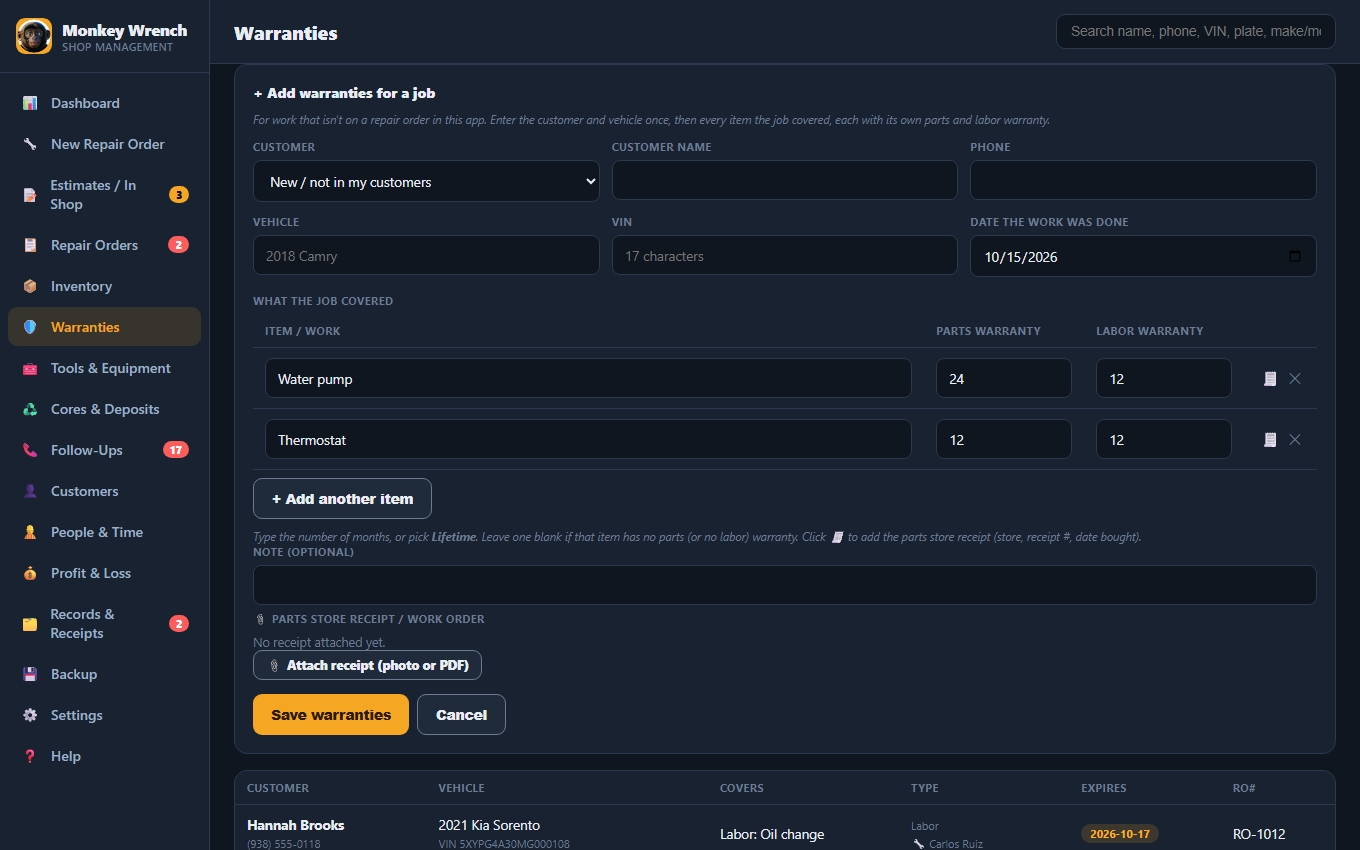Open the date picker calendar icon

(1295, 256)
